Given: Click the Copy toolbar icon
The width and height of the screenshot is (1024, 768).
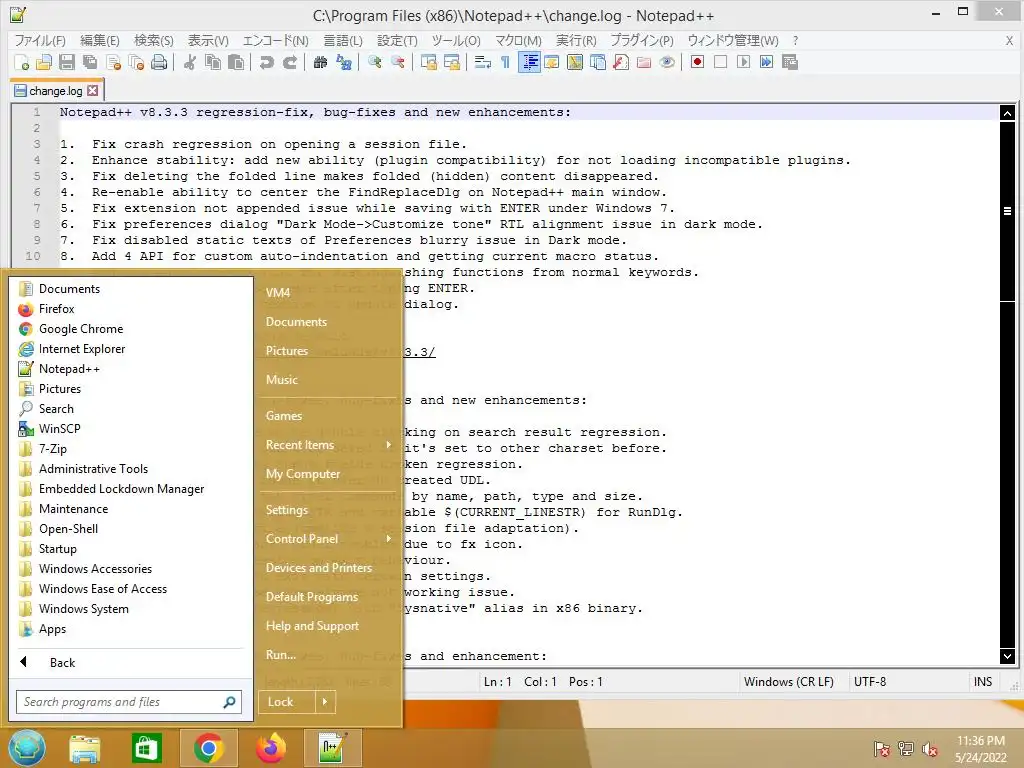Looking at the screenshot, I should [213, 63].
